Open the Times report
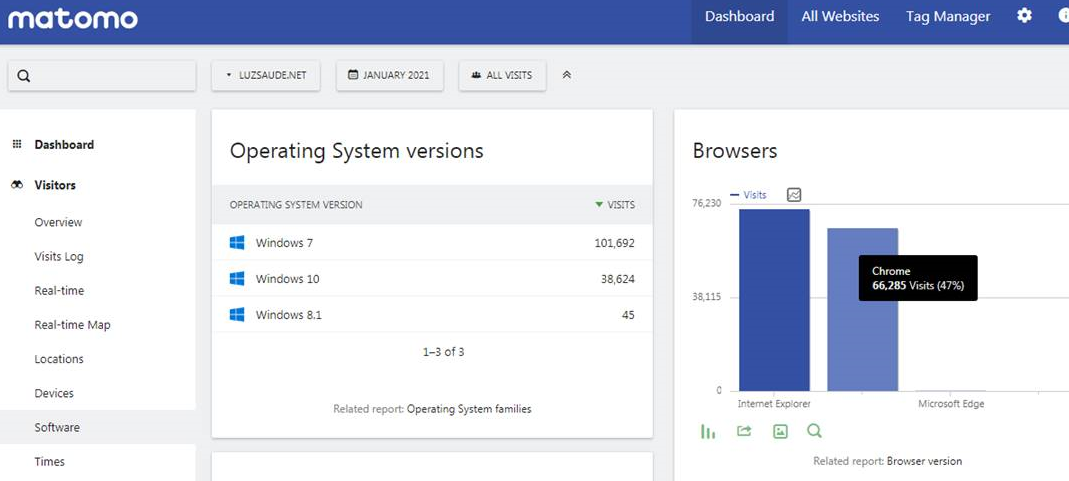Screen dimensions: 1069x481 [50, 461]
